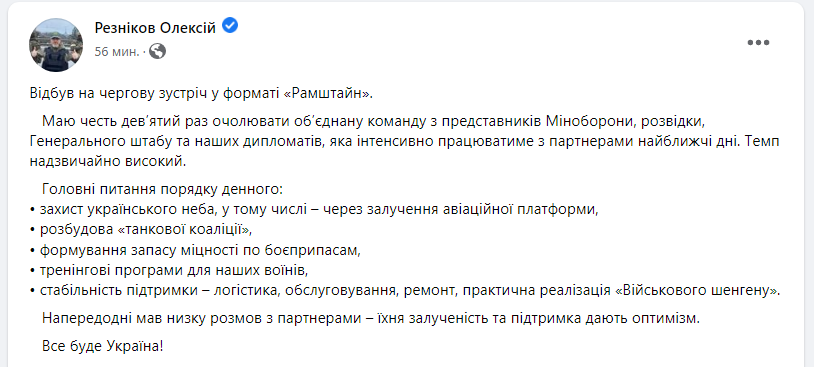Open the Резніков Олексій profile name link
The width and height of the screenshot is (814, 367).
(x=155, y=28)
